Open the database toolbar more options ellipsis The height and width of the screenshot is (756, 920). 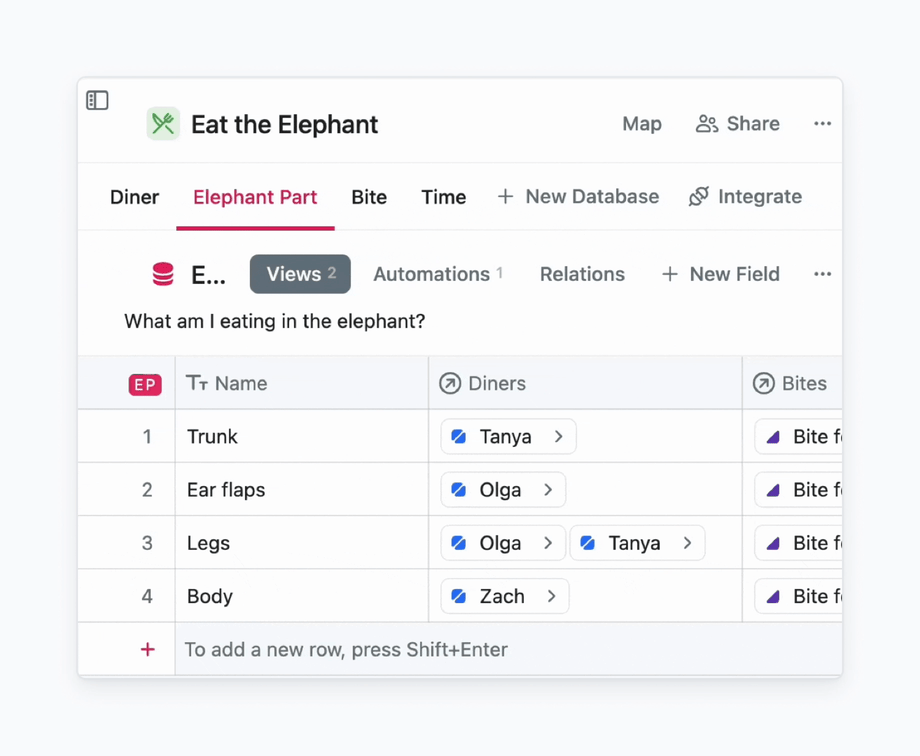coord(822,274)
